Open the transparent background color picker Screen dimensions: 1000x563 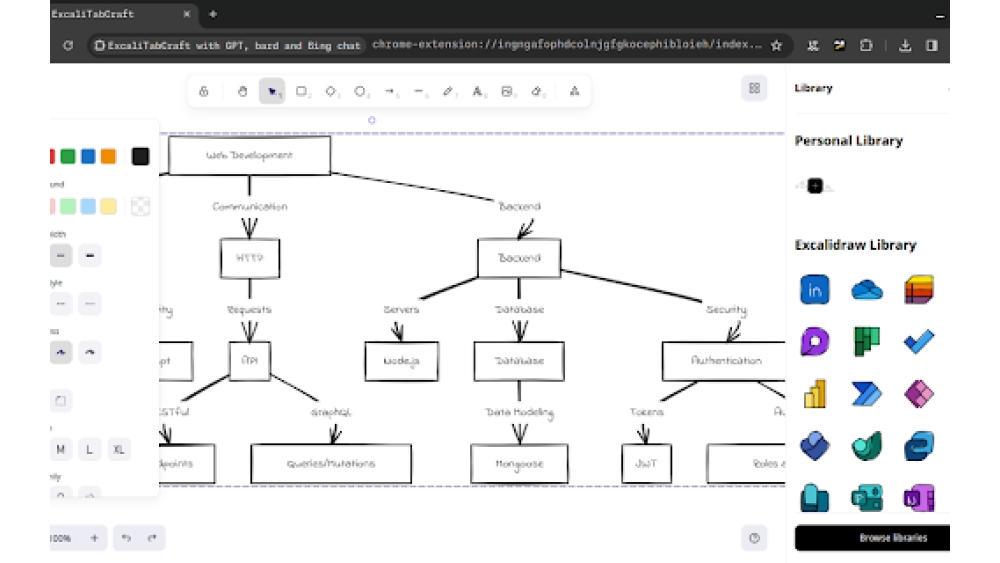(x=141, y=206)
